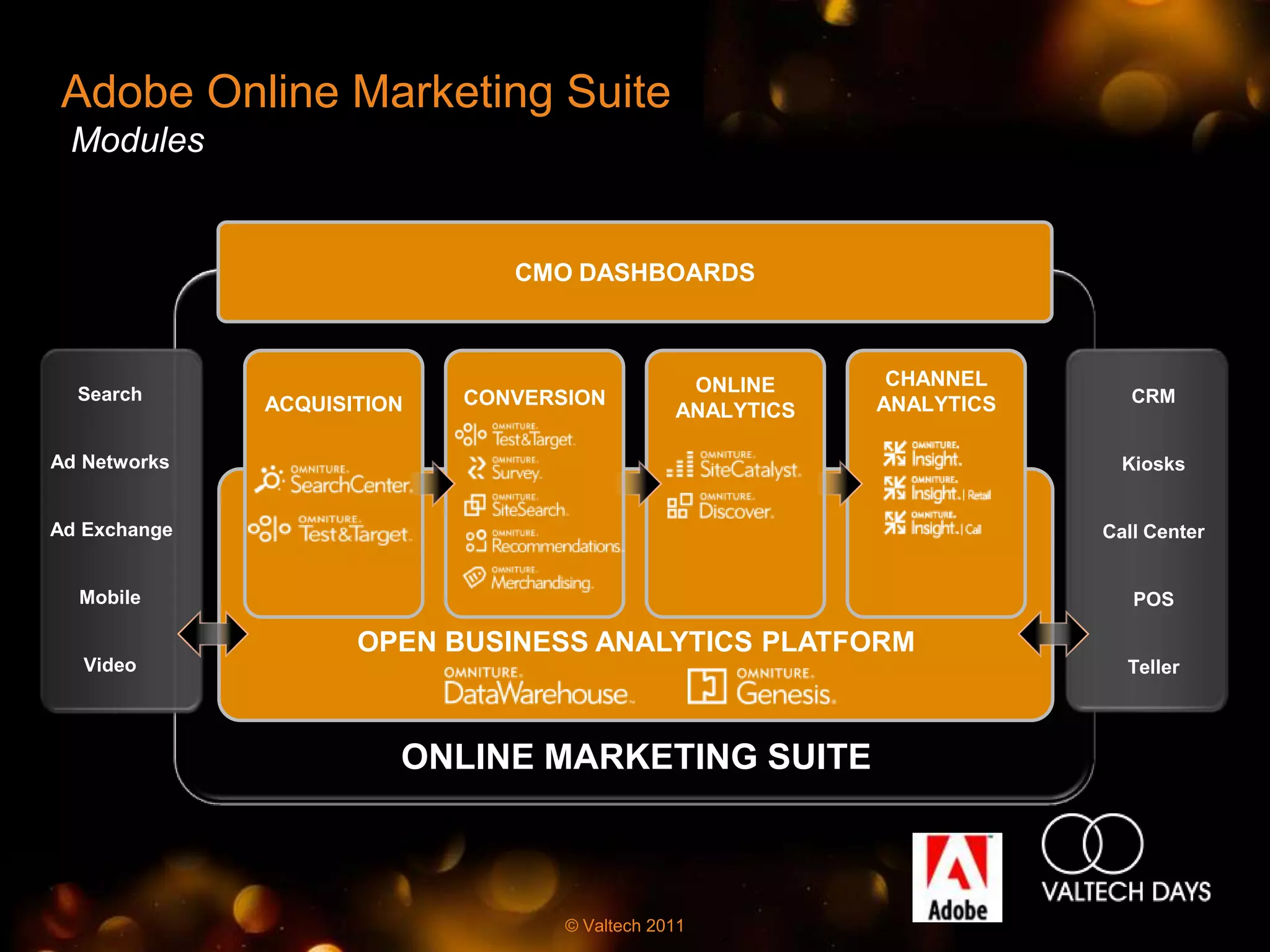The height and width of the screenshot is (952, 1270).
Task: Click the CHANNEL ANALYTICS heading
Action: 936,391
